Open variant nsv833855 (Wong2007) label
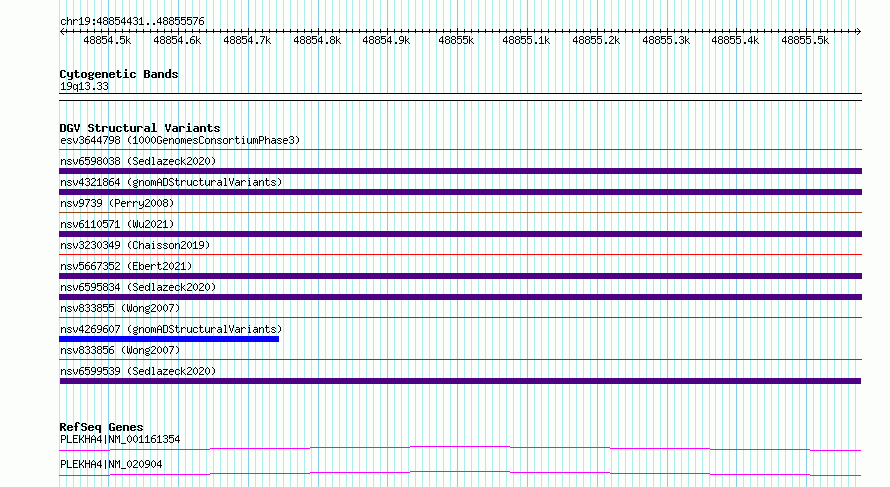The height and width of the screenshot is (487, 890). coord(120,308)
